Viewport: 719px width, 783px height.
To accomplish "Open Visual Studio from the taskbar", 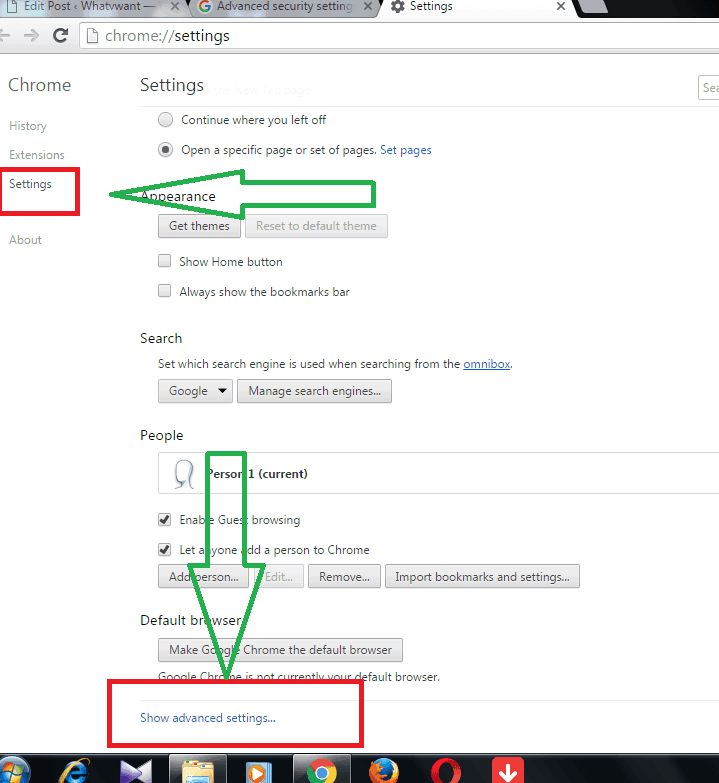I will coord(136,772).
